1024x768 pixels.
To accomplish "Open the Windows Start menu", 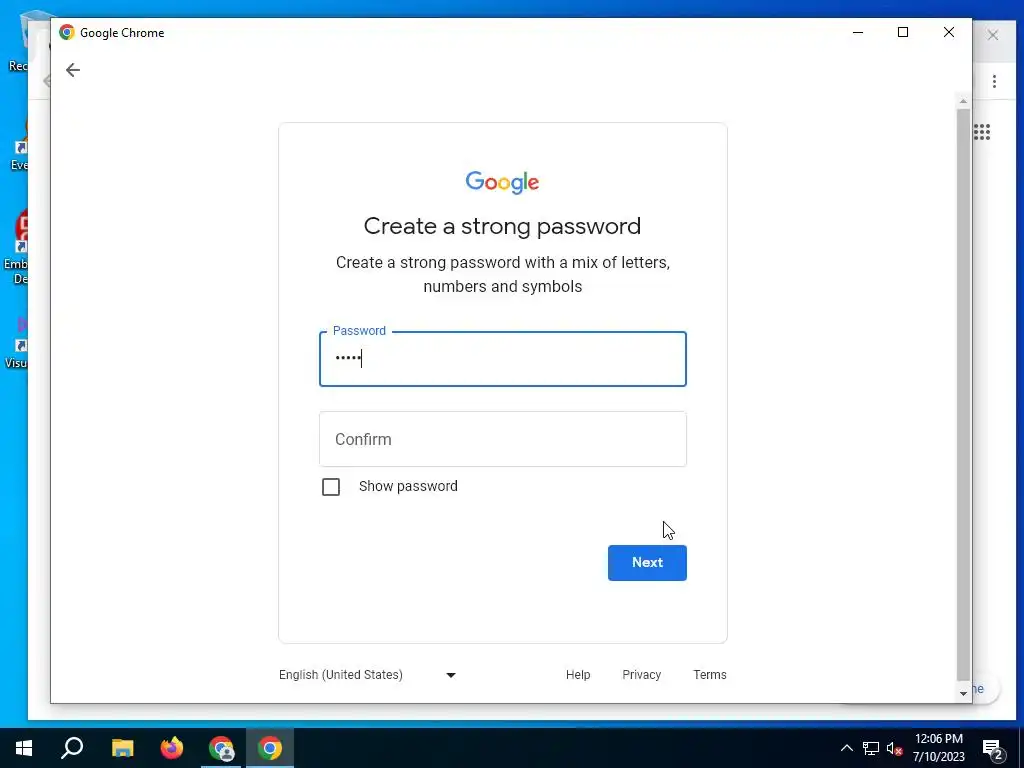I will point(24,748).
